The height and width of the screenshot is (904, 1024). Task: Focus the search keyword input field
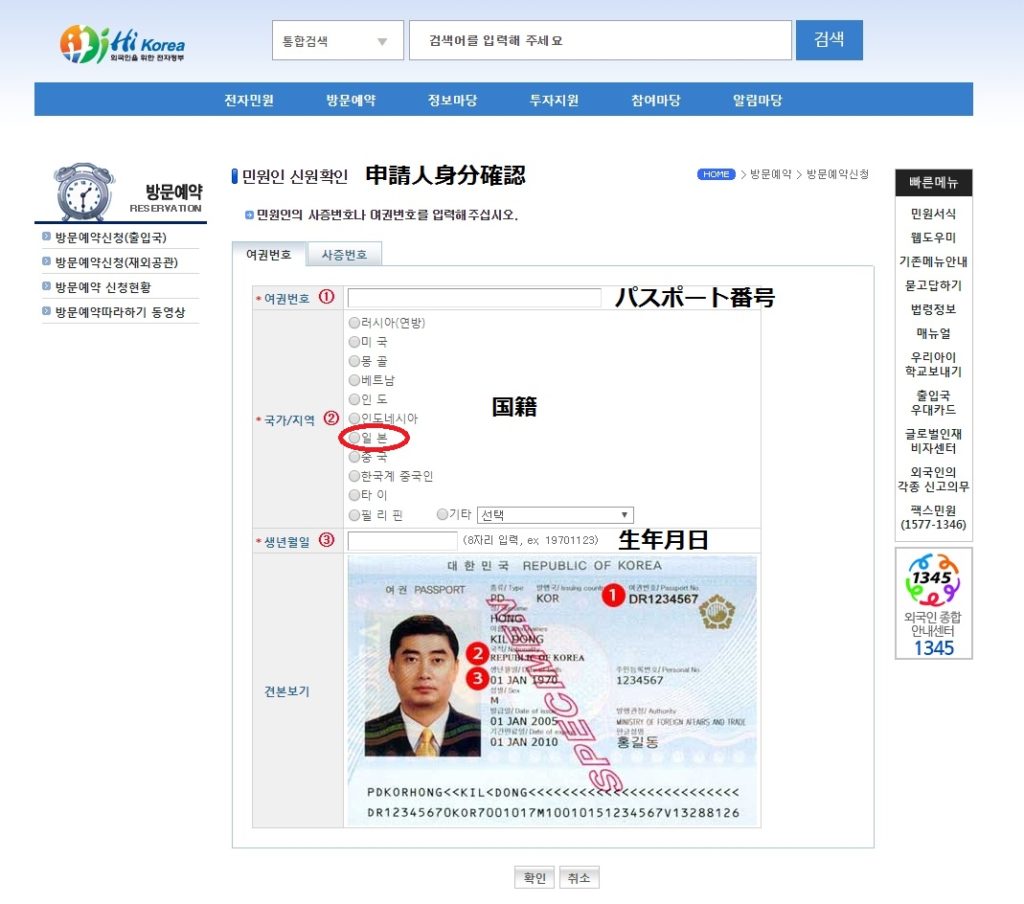600,40
